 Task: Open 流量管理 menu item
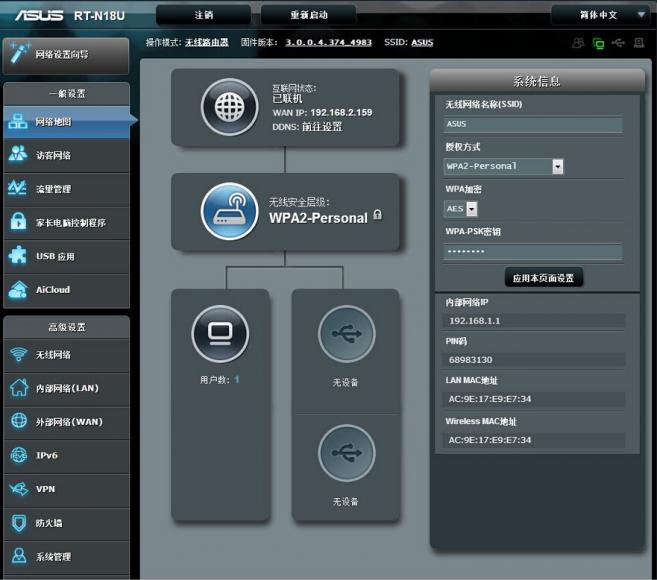(66, 189)
